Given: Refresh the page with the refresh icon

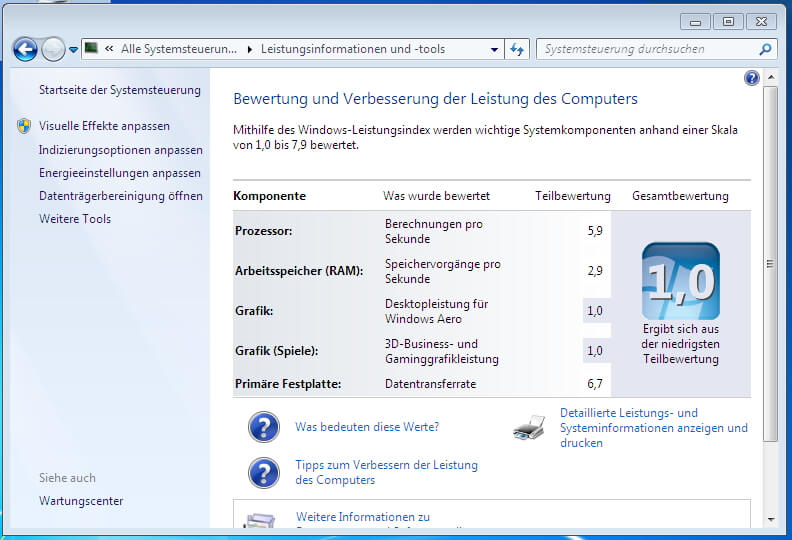Looking at the screenshot, I should tap(517, 49).
